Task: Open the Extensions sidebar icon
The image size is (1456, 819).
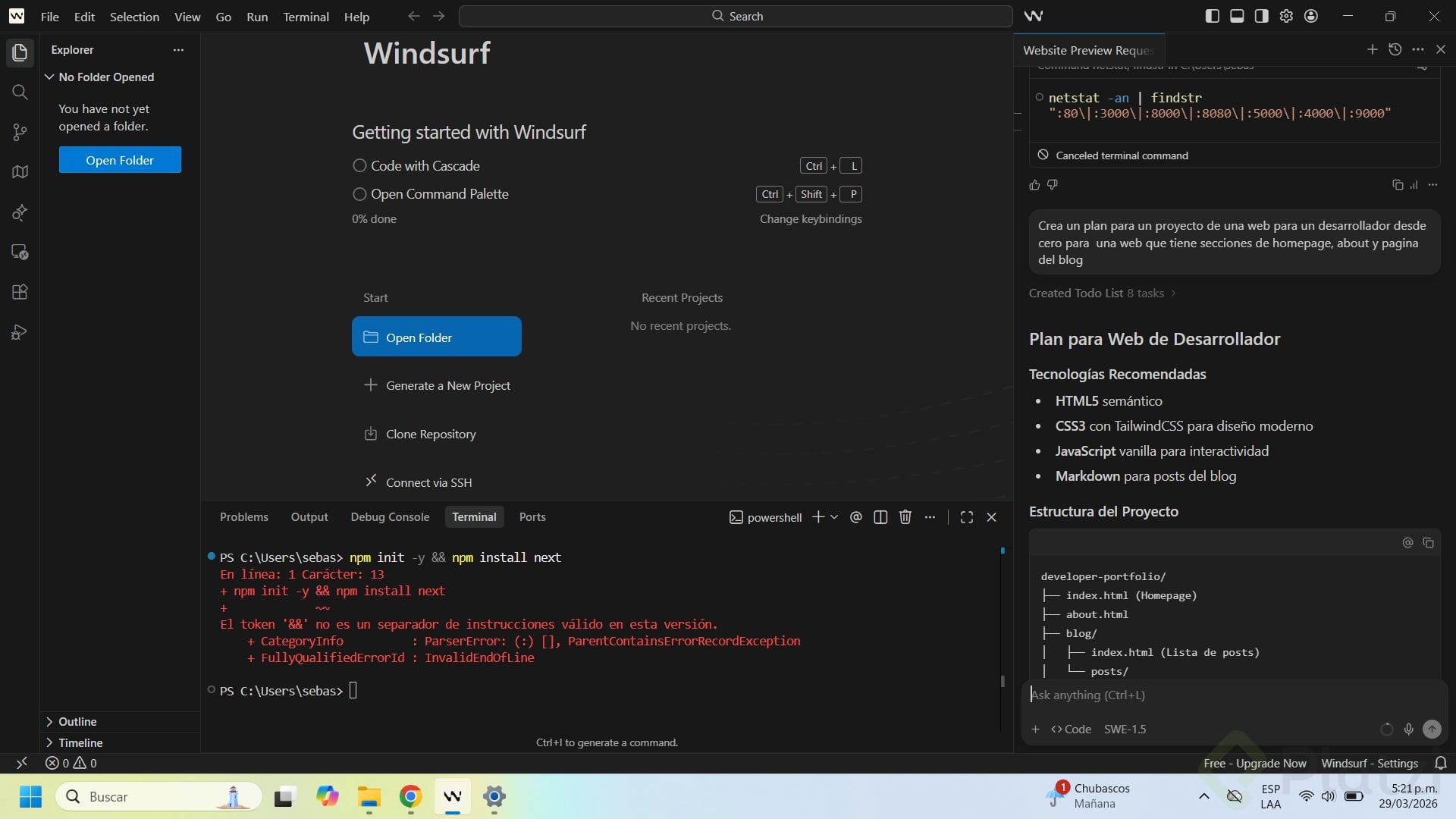Action: (x=20, y=292)
